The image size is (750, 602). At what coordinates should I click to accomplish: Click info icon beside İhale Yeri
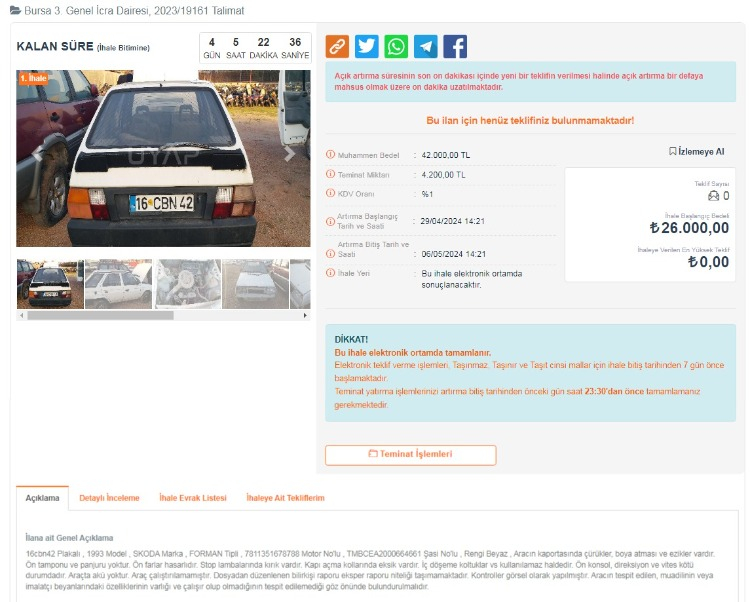click(x=330, y=273)
